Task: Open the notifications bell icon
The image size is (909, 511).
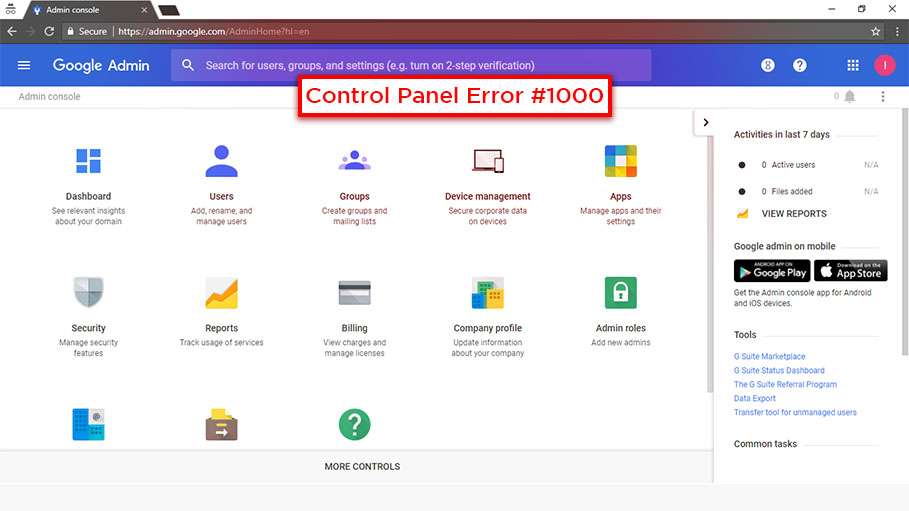Action: 850,96
